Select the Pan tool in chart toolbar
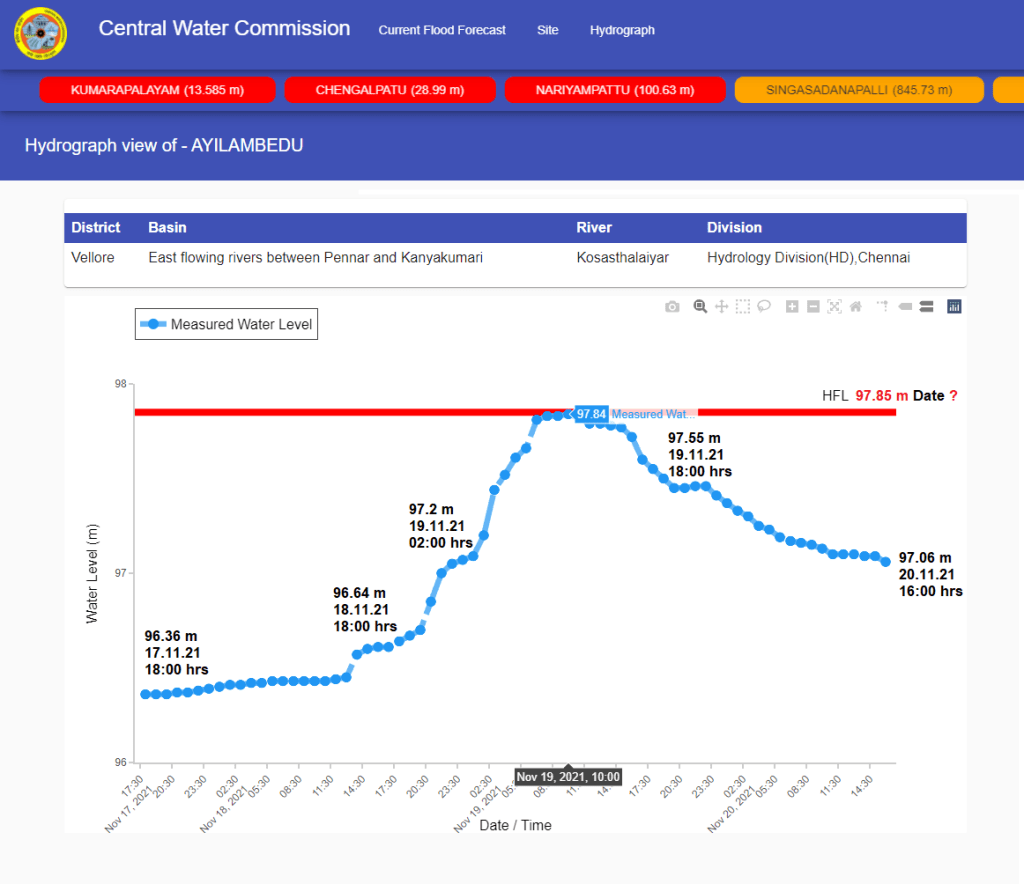This screenshot has height=884, width=1024. coord(721,307)
